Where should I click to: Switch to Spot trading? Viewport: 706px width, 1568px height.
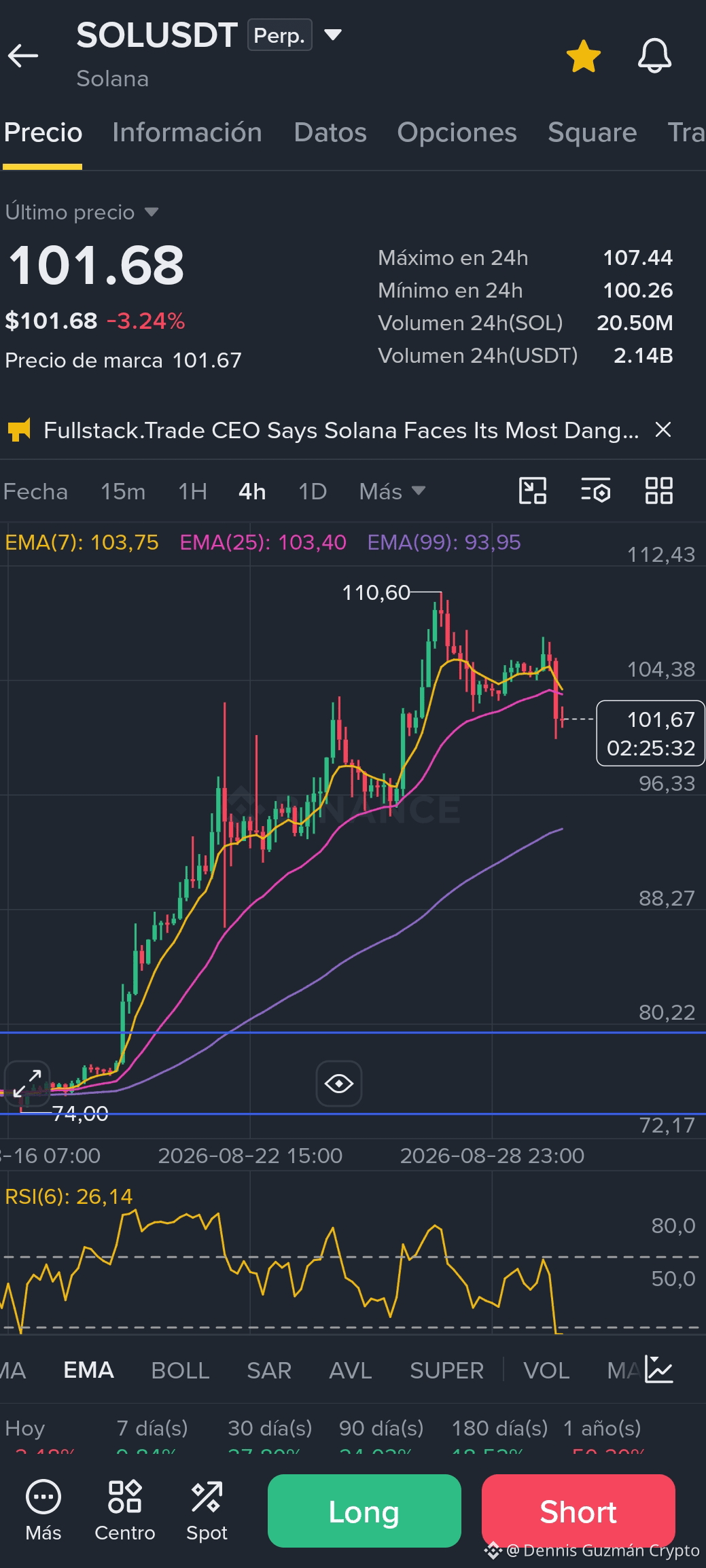207,1510
